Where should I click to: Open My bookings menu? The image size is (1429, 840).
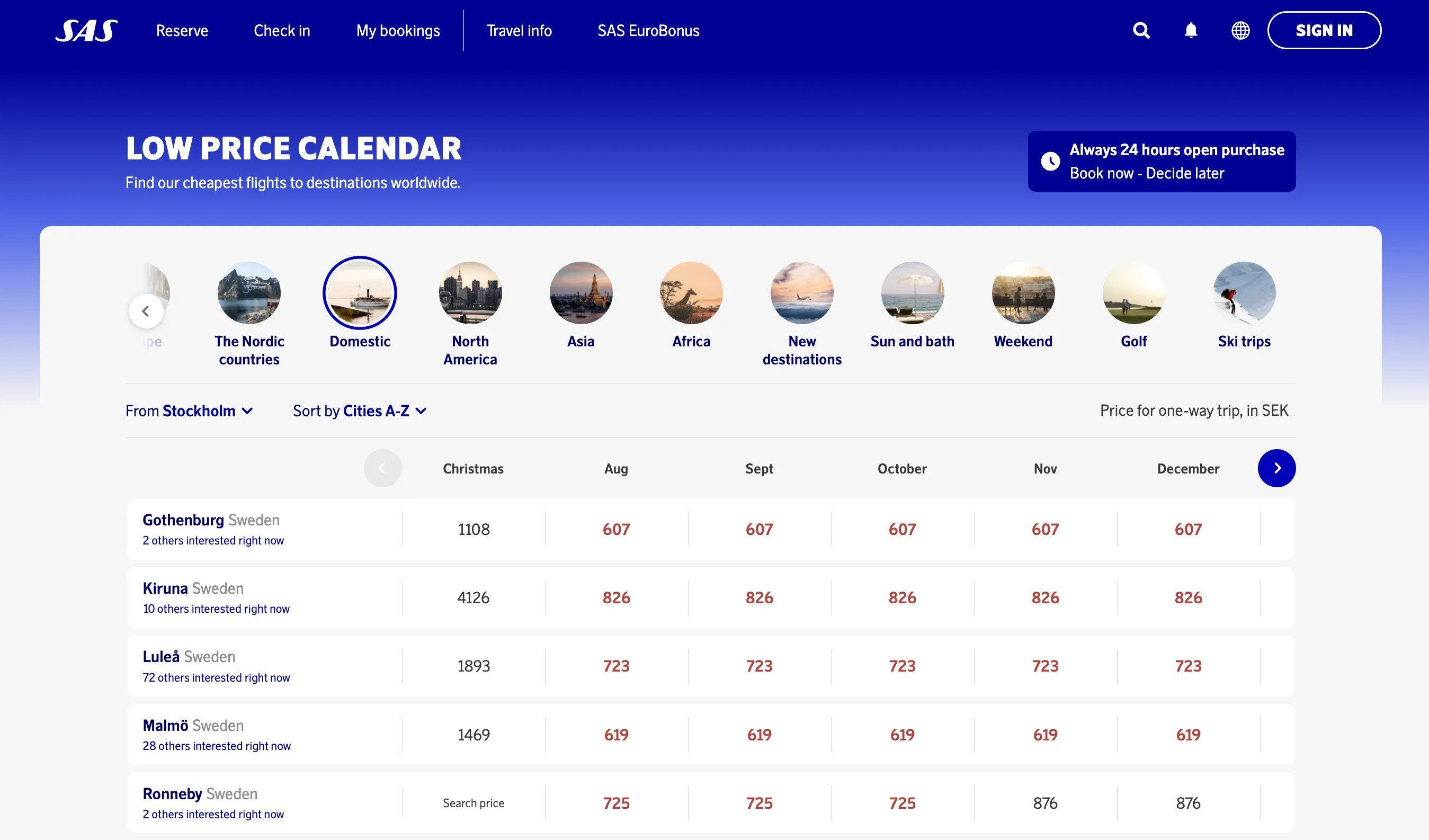click(x=398, y=31)
